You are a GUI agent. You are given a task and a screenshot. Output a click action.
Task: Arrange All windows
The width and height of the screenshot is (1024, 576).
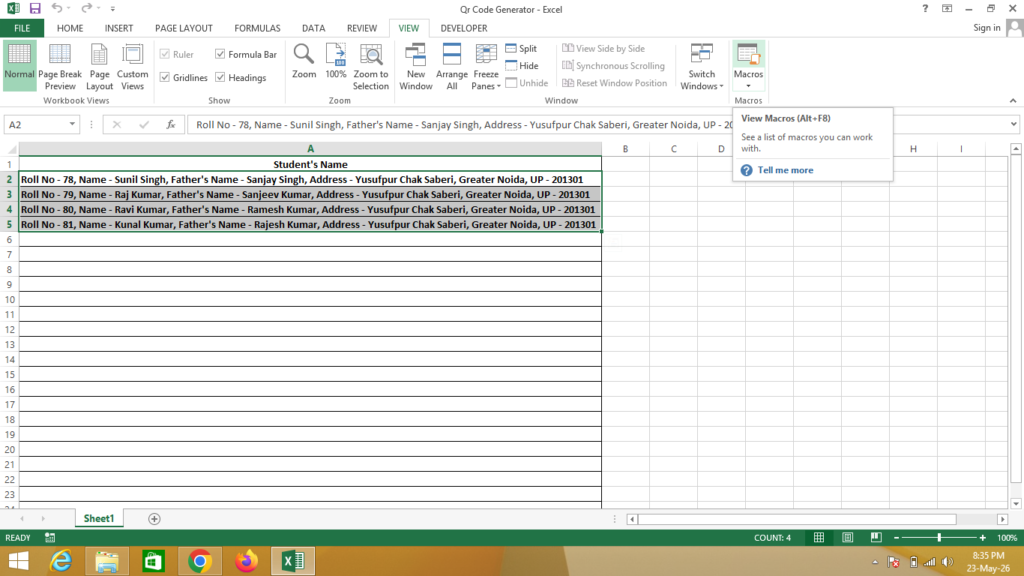click(451, 65)
